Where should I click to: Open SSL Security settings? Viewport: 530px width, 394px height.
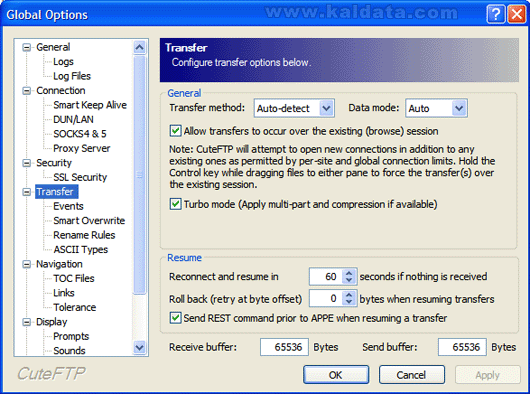(x=80, y=177)
